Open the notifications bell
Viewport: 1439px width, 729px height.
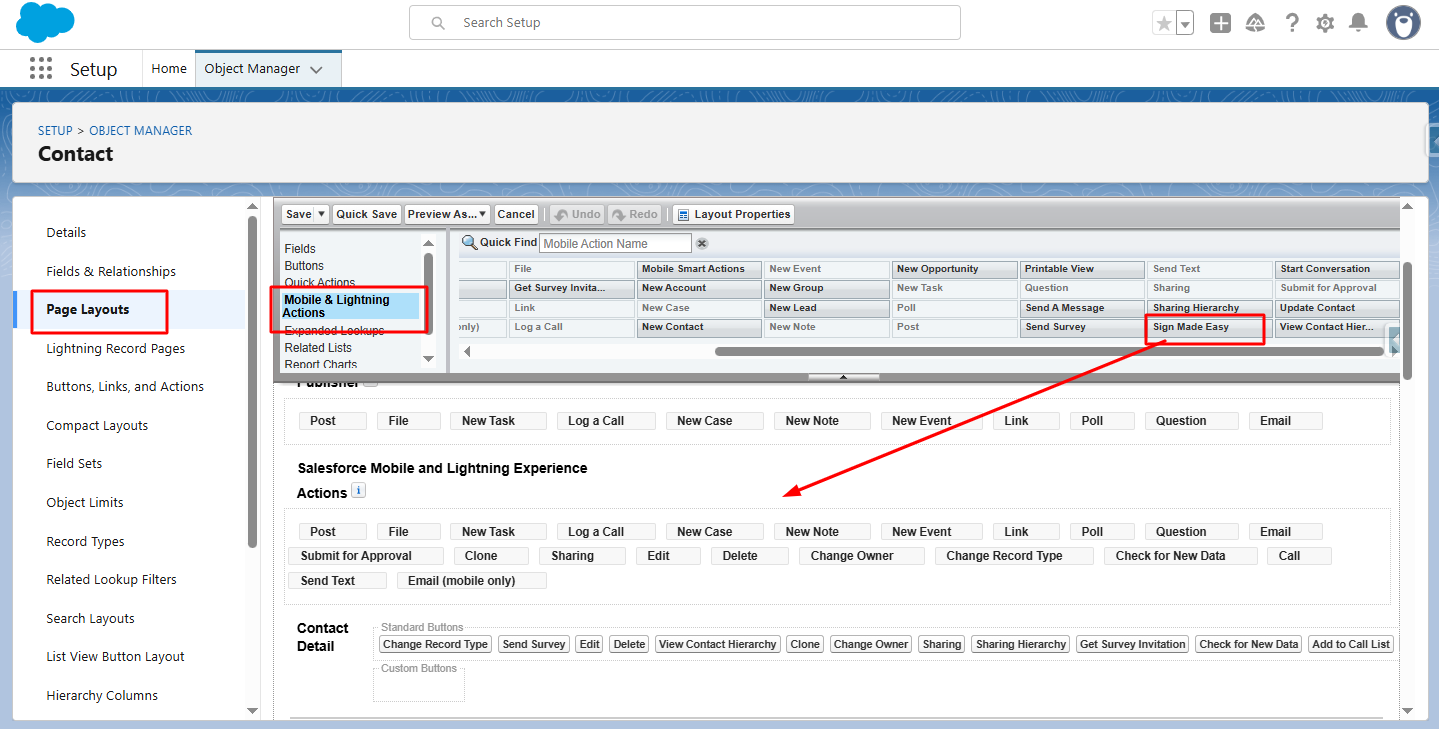(x=1360, y=22)
